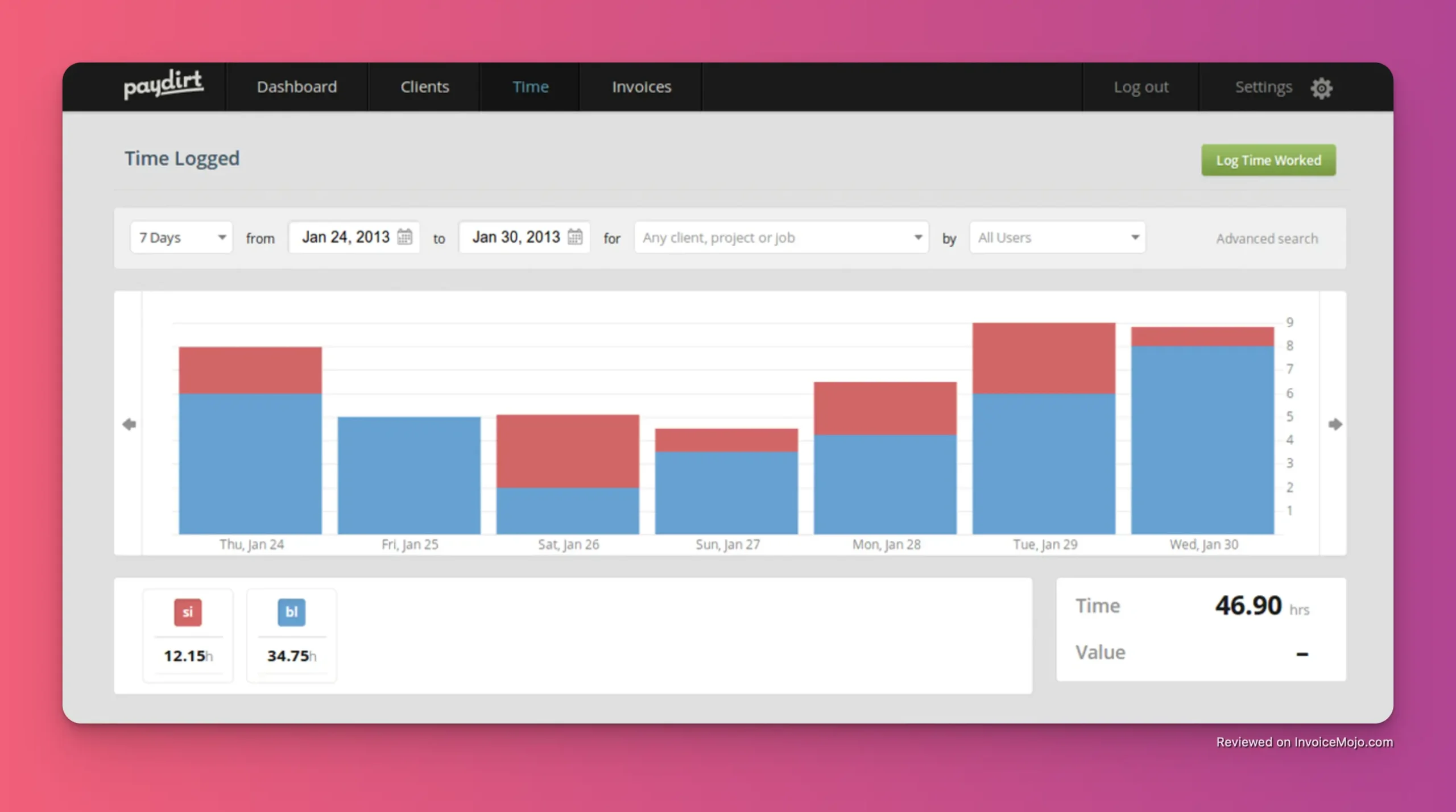The width and height of the screenshot is (1456, 812).
Task: Expand the 7 Days range dropdown
Action: click(181, 237)
